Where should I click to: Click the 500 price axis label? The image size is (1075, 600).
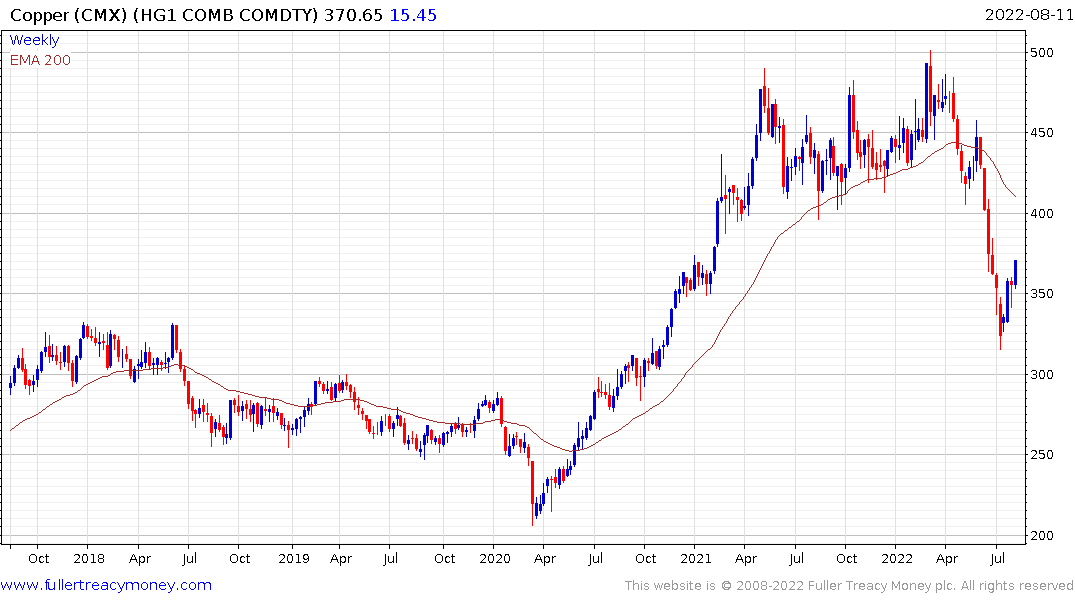point(1041,53)
